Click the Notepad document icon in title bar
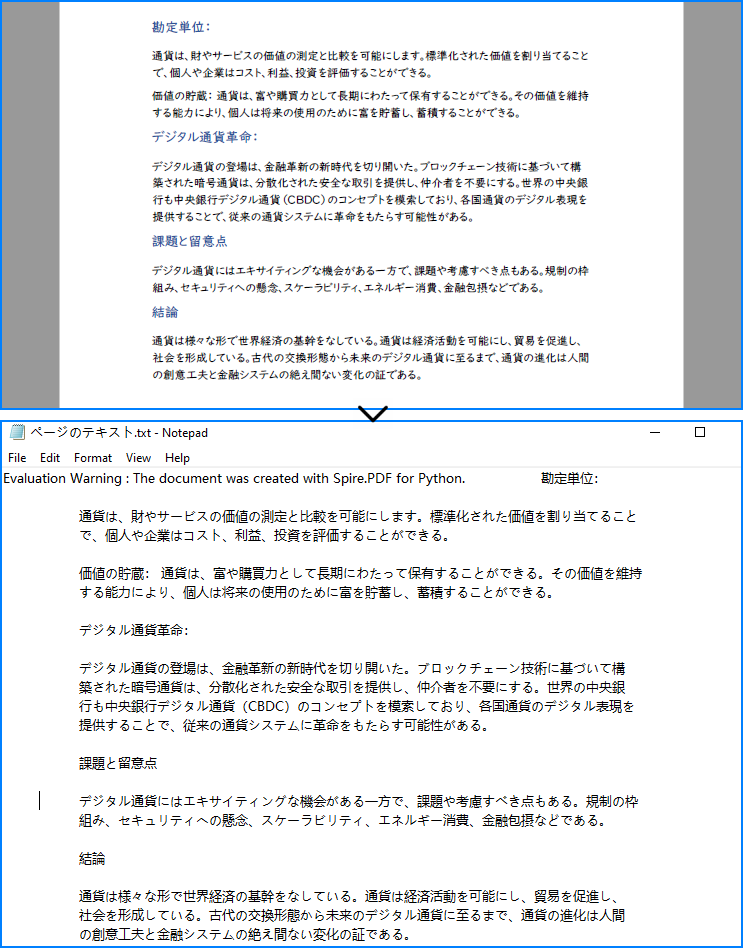The width and height of the screenshot is (743, 948). pos(18,432)
